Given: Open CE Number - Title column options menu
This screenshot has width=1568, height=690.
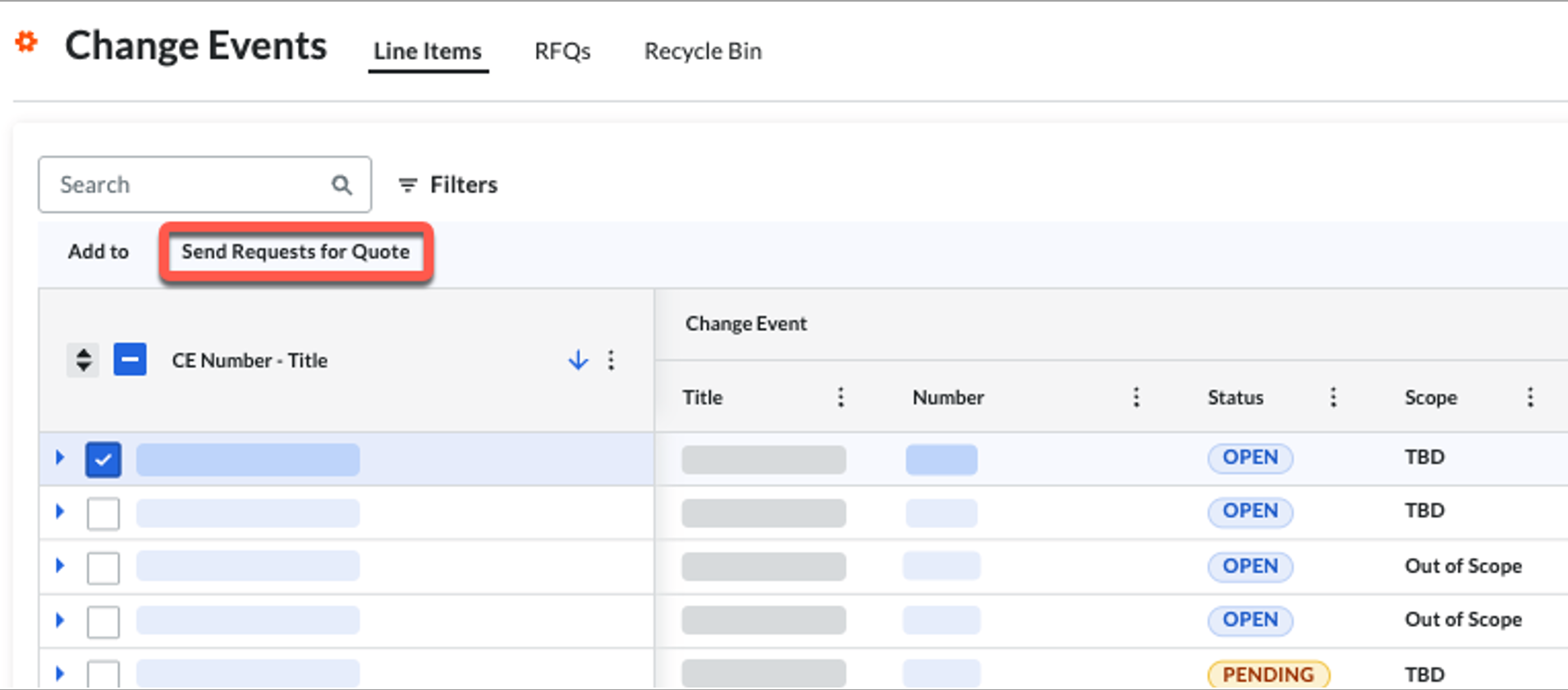Looking at the screenshot, I should click(x=611, y=360).
